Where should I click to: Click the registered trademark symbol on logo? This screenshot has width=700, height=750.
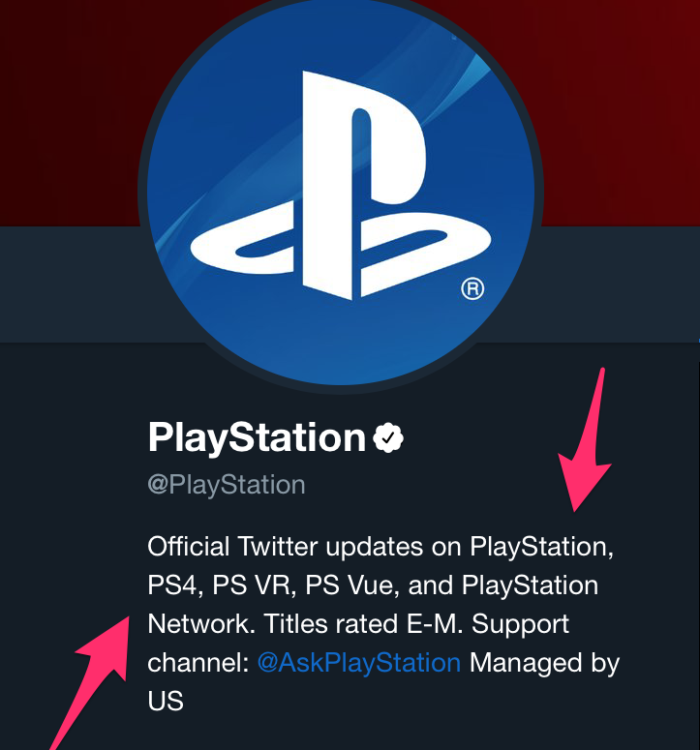[473, 289]
